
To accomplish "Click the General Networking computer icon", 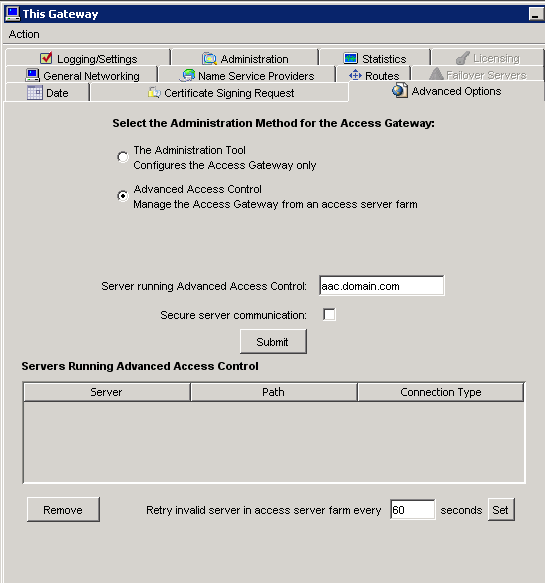I will click(32, 75).
